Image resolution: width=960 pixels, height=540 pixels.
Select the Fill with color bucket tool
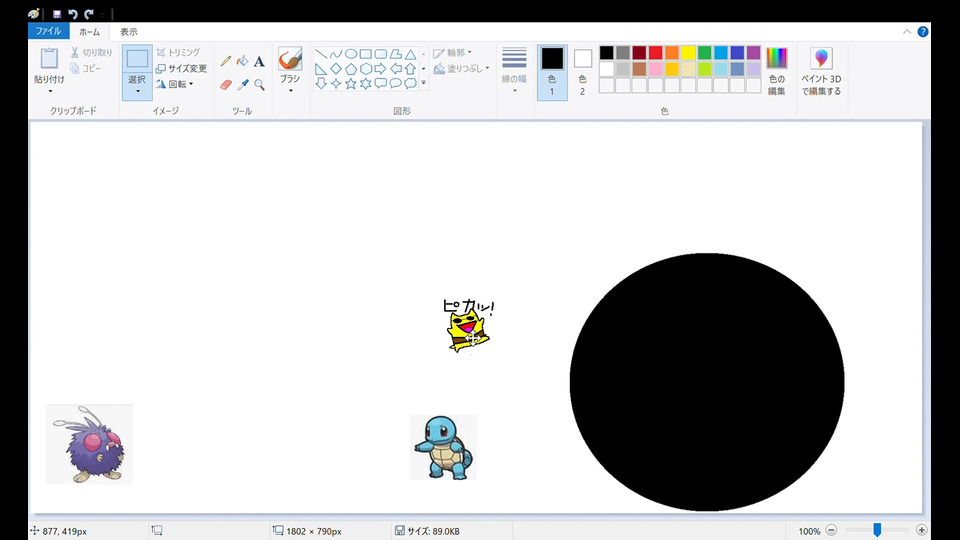point(242,61)
